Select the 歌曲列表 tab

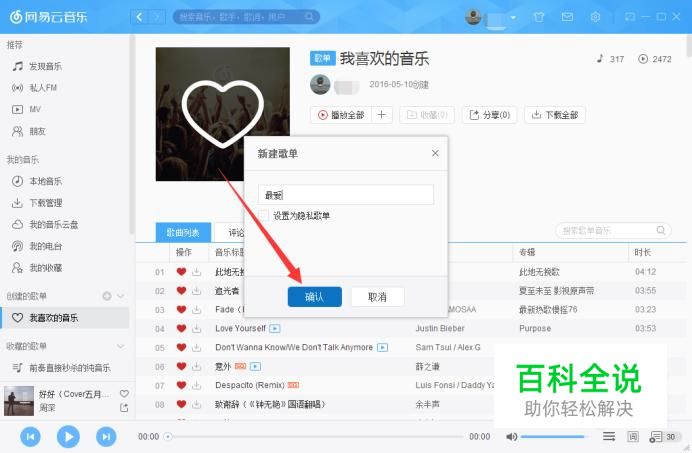pos(183,232)
